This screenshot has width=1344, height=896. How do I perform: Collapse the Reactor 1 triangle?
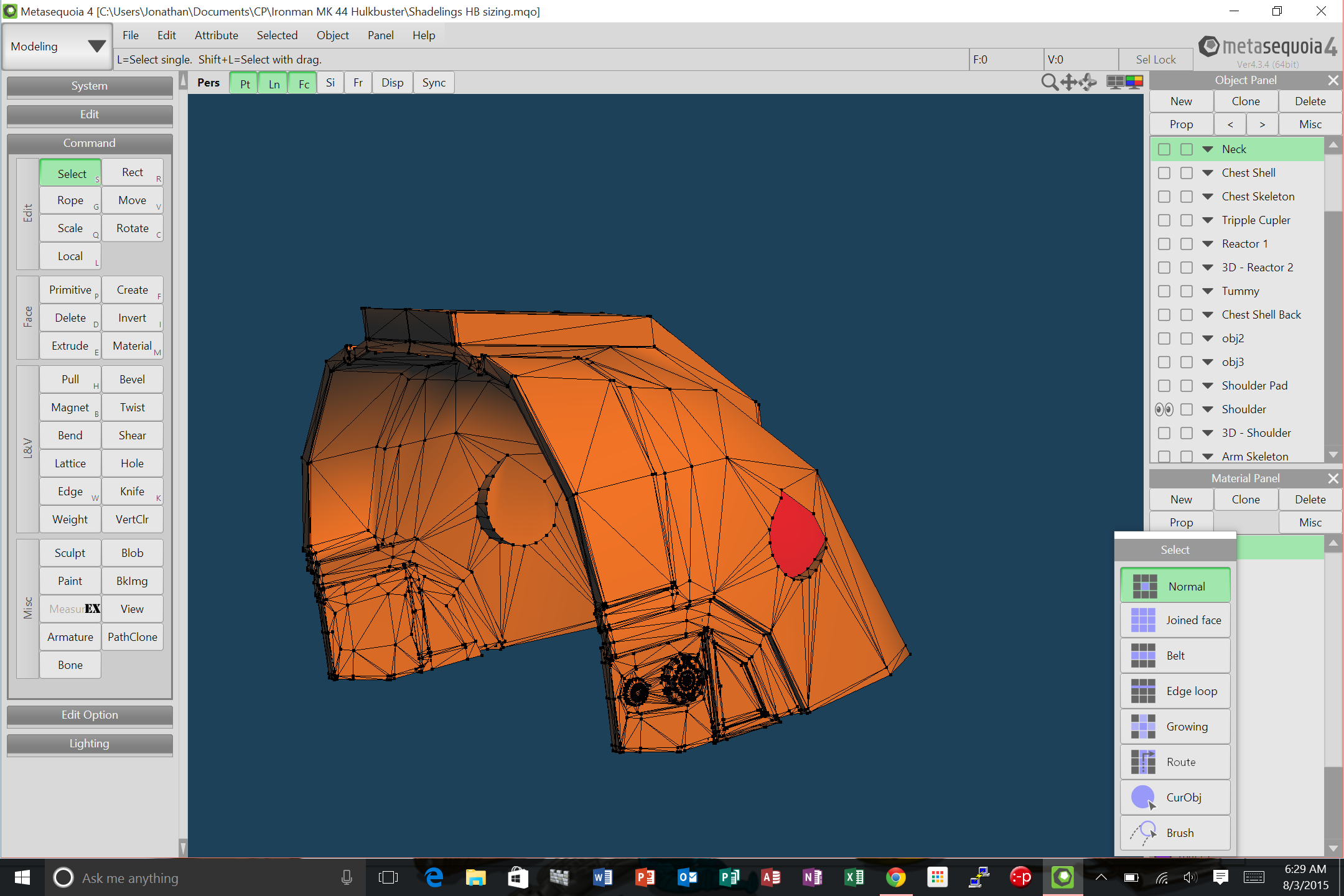(1208, 244)
